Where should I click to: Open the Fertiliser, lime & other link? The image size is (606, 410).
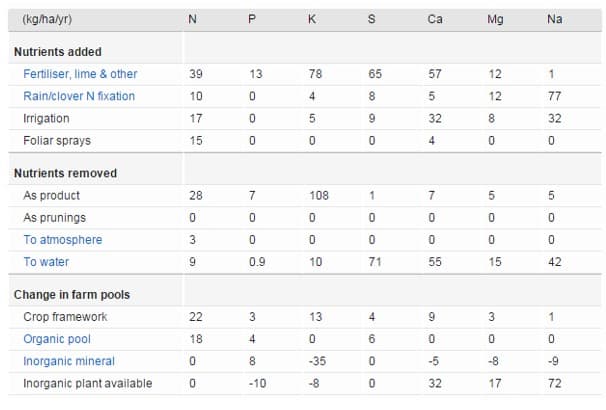pyautogui.click(x=80, y=74)
